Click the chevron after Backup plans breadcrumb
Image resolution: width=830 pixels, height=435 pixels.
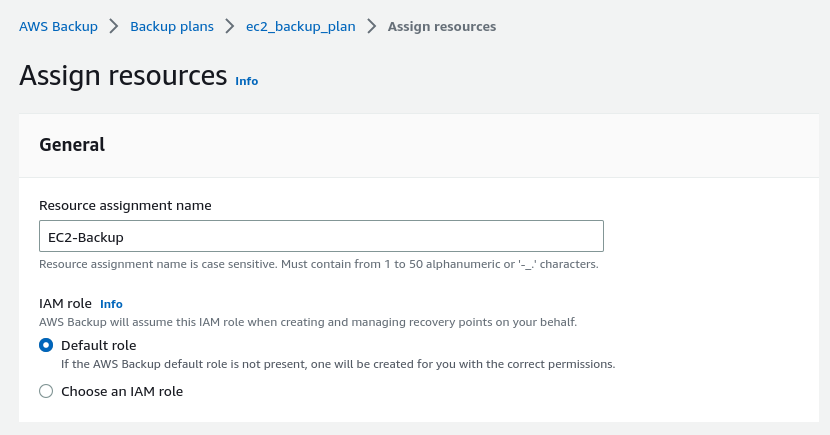tap(230, 26)
